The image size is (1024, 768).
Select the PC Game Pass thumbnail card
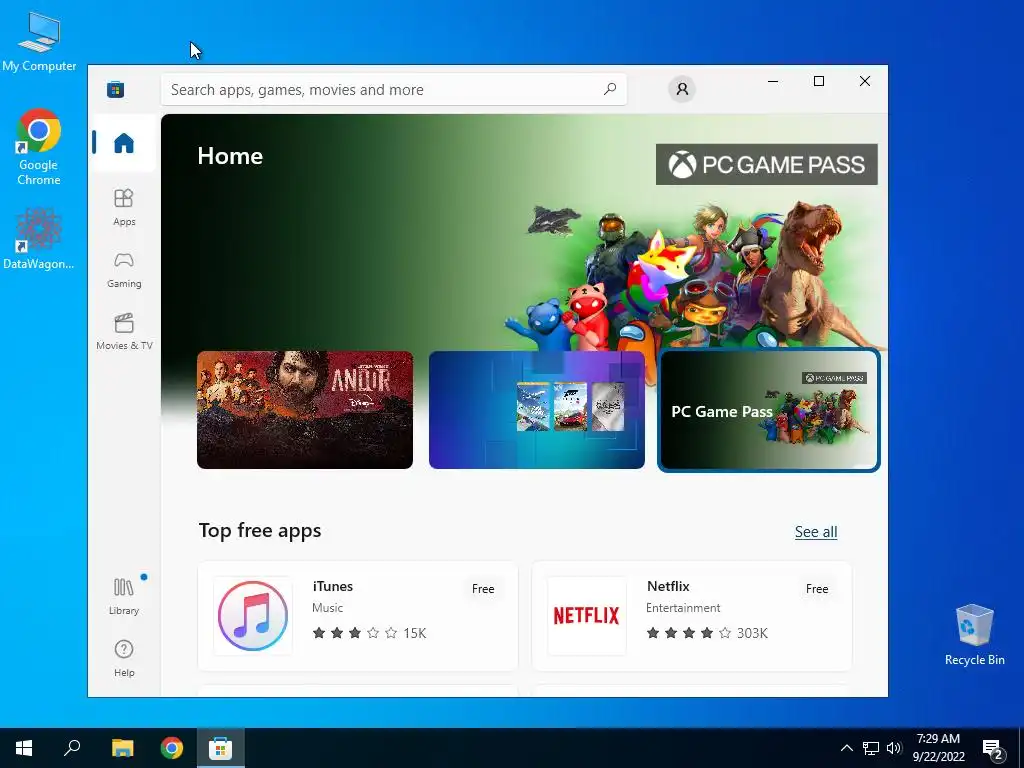pos(769,409)
